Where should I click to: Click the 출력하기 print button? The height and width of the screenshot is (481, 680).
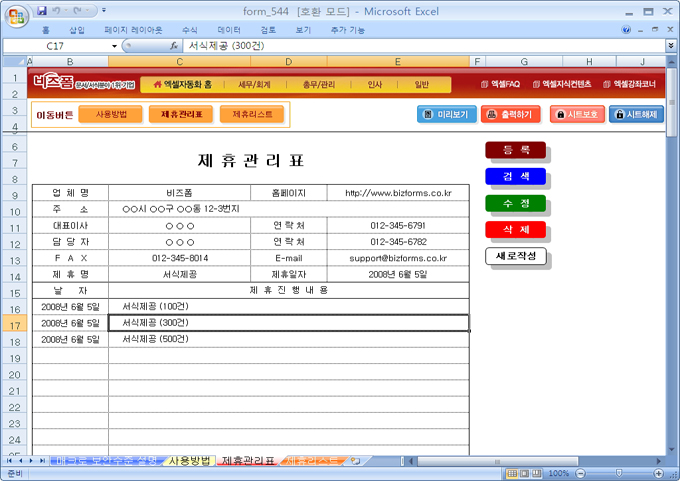click(511, 115)
